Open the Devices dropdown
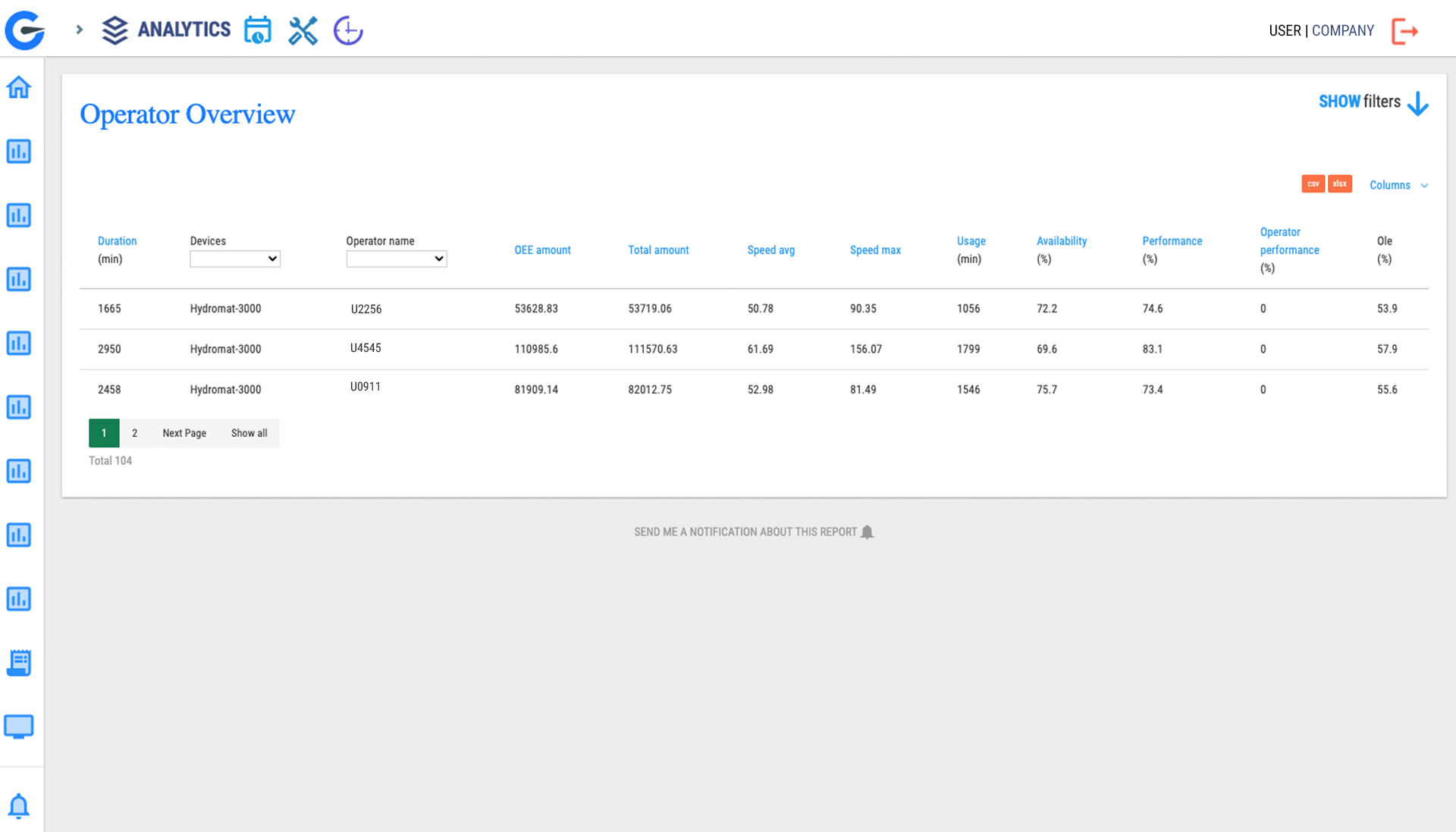 click(234, 259)
